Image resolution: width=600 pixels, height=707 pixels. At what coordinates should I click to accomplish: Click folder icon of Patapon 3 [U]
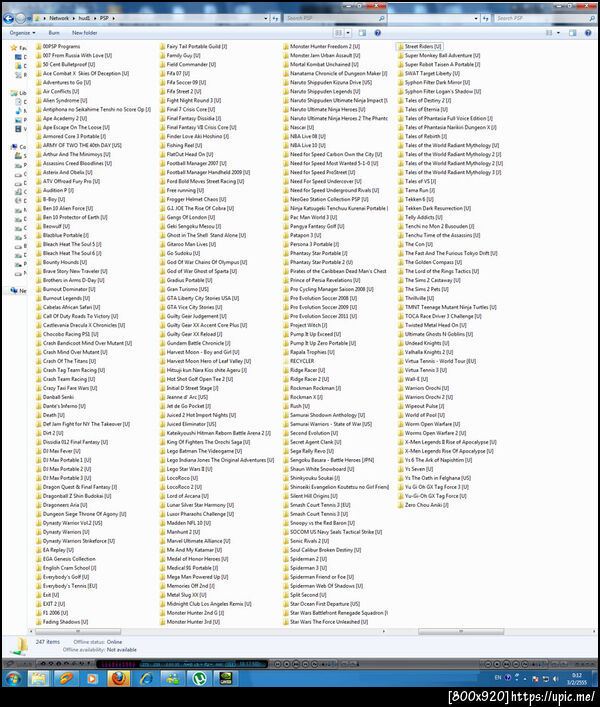(286, 235)
